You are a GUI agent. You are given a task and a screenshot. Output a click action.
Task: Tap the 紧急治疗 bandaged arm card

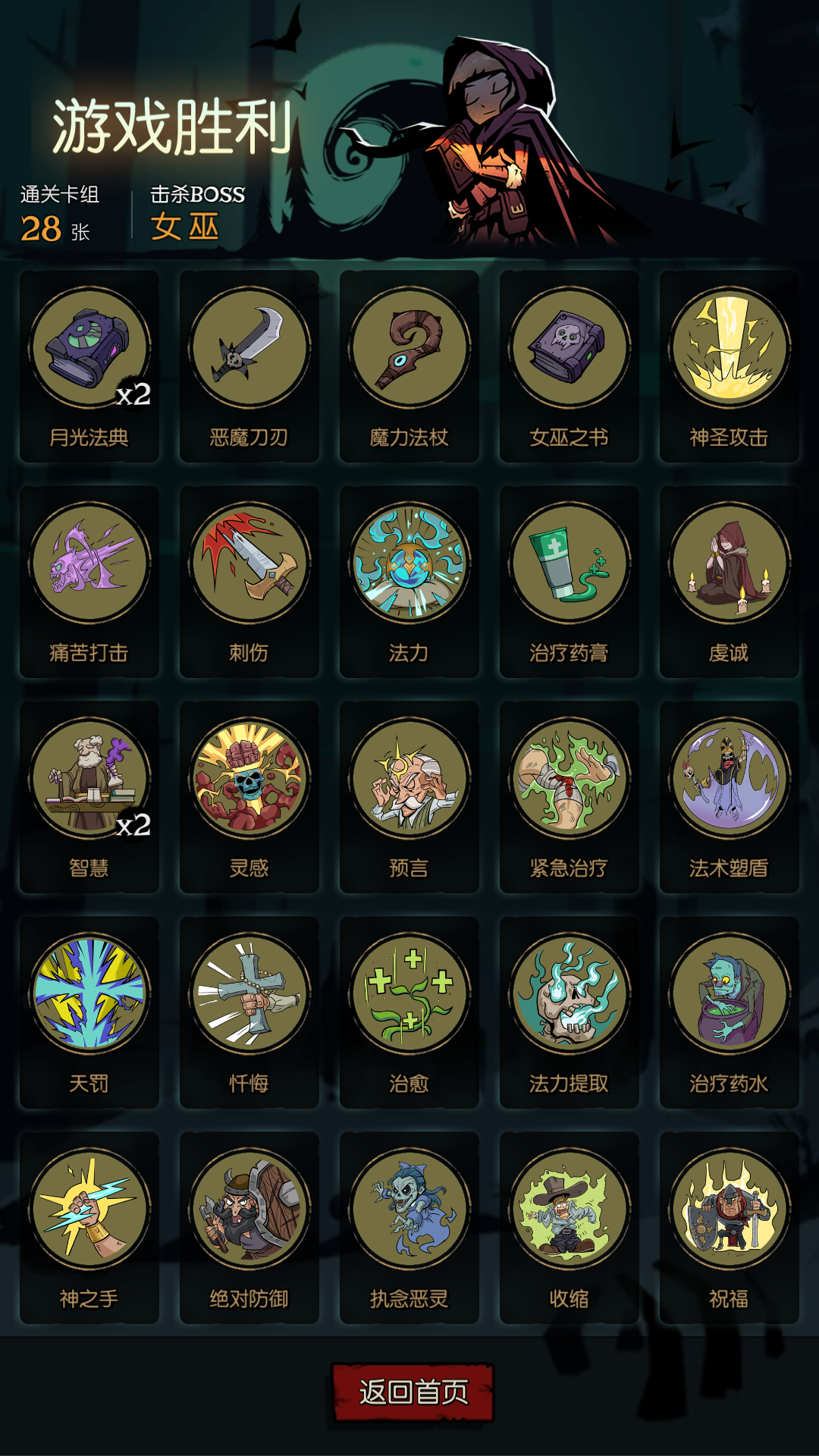tap(570, 797)
